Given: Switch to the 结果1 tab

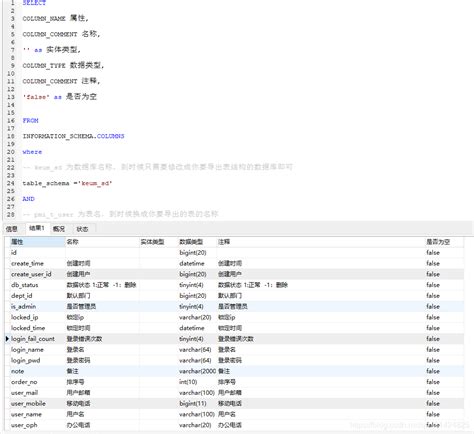Looking at the screenshot, I should (37, 228).
